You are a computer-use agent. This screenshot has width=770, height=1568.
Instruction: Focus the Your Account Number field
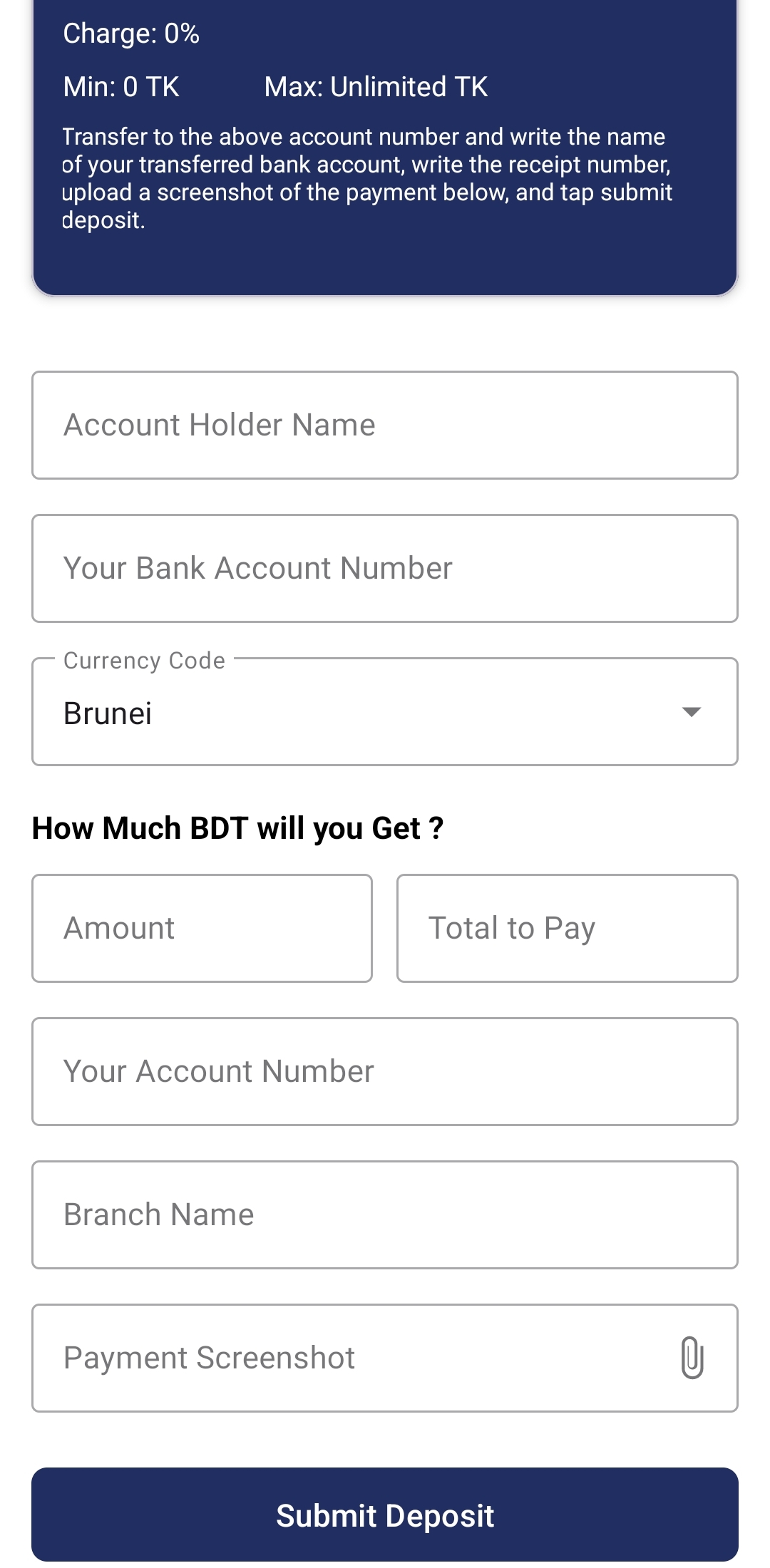click(x=385, y=1071)
